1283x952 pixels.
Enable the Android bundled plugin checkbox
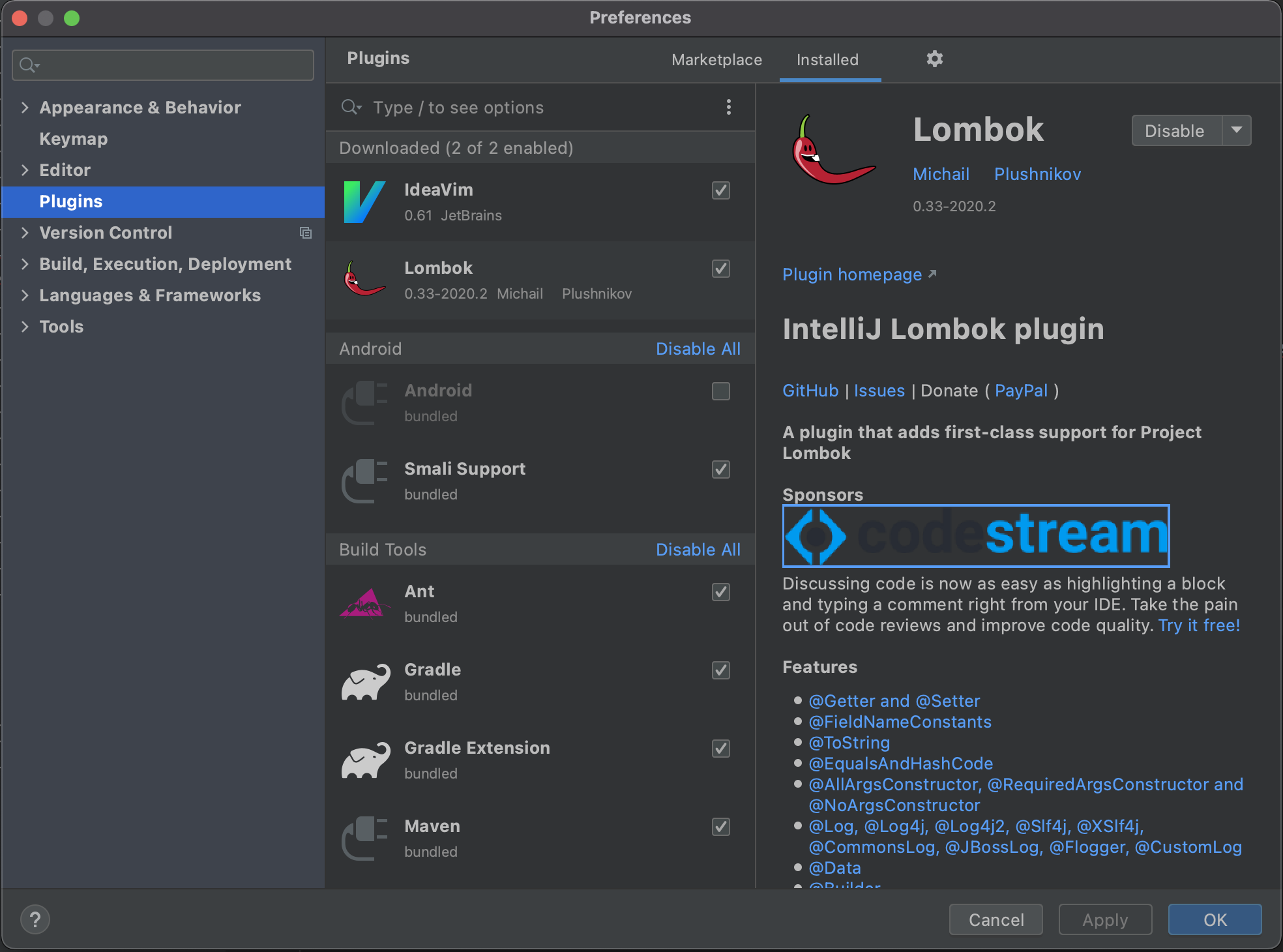[720, 391]
